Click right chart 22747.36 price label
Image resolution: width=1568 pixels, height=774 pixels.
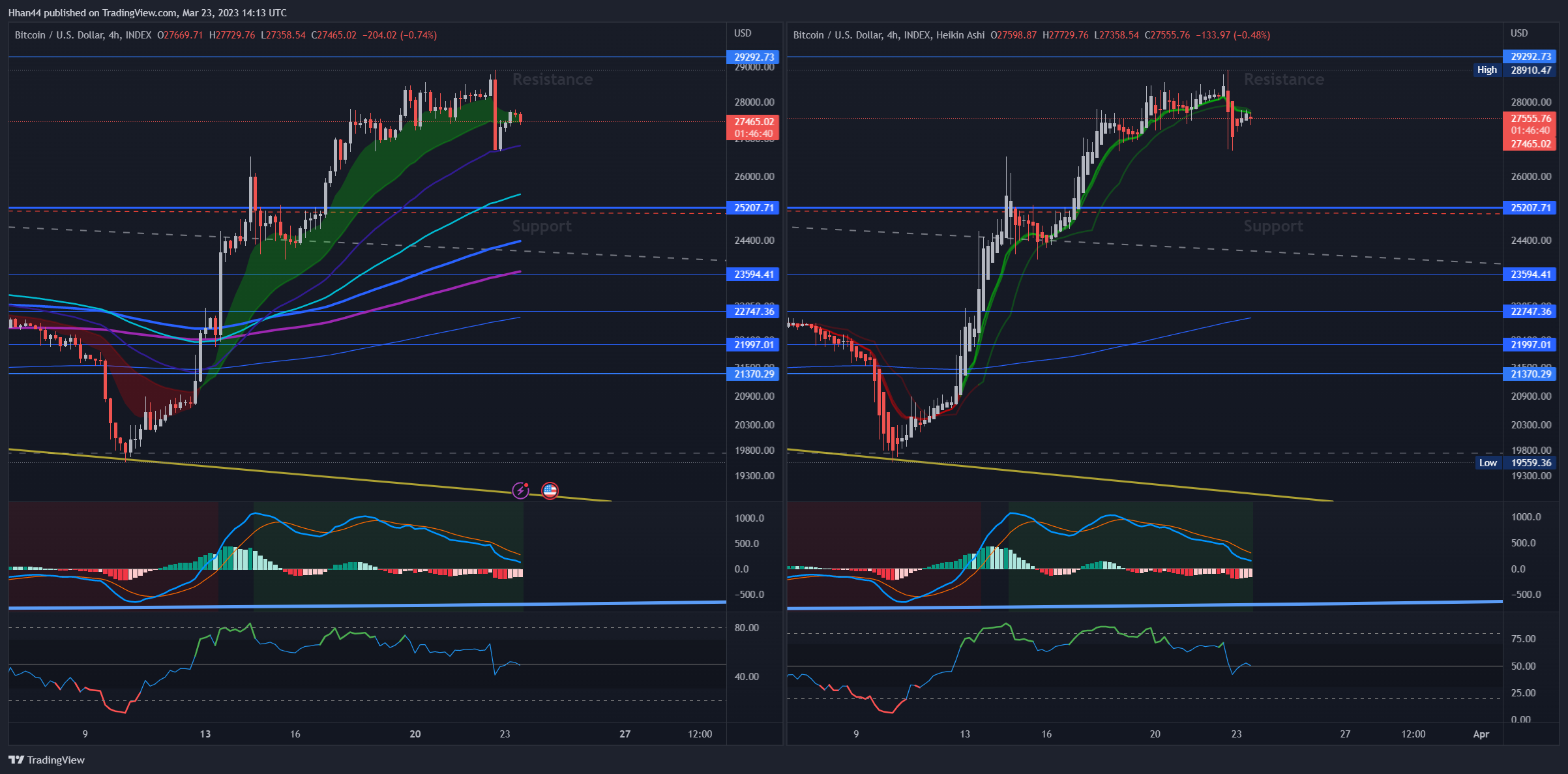pos(1530,312)
